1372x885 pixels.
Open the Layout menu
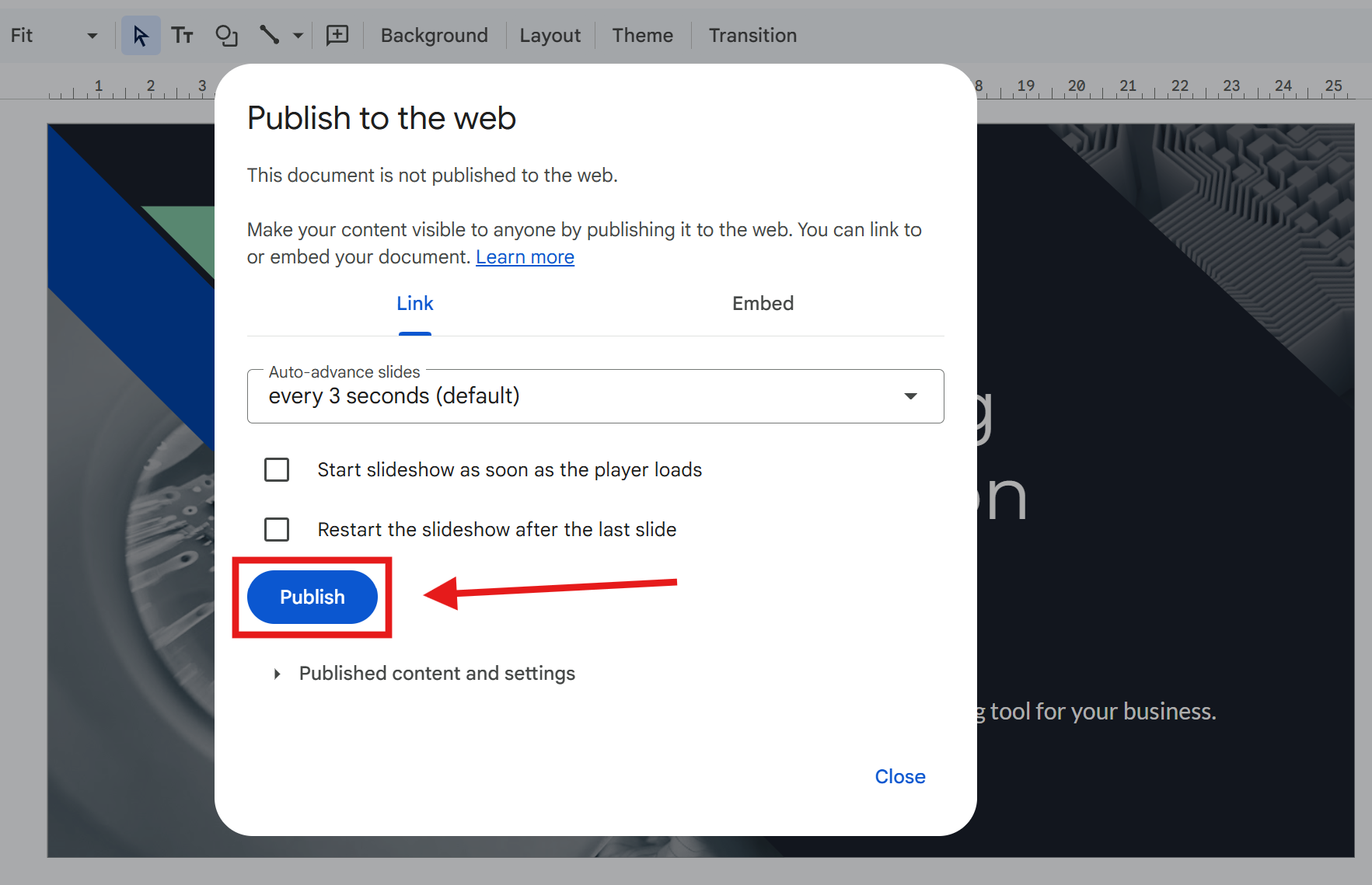coord(550,36)
